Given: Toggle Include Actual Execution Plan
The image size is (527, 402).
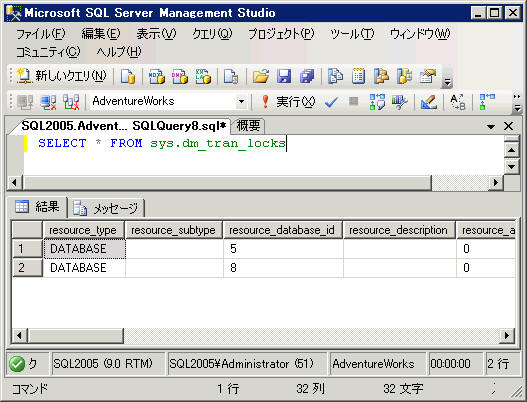Looking at the screenshot, I should pyautogui.click(x=487, y=102).
